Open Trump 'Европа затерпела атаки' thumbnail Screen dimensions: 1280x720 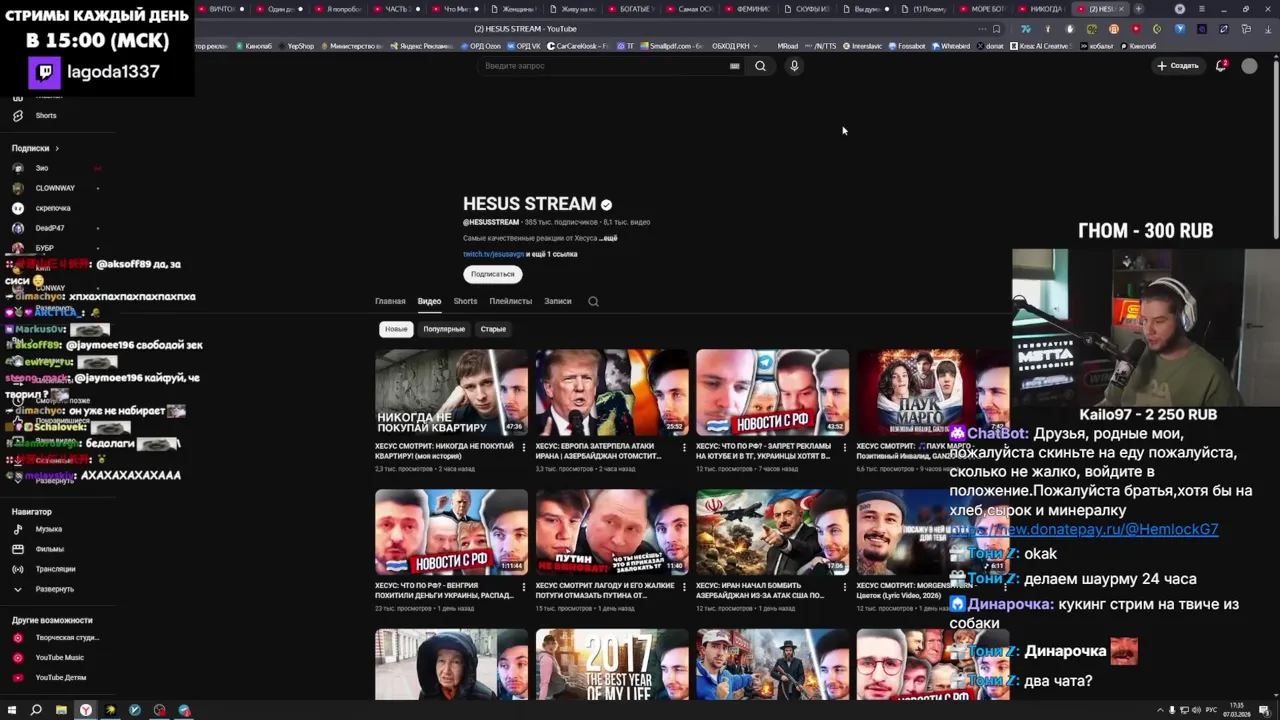pos(612,392)
